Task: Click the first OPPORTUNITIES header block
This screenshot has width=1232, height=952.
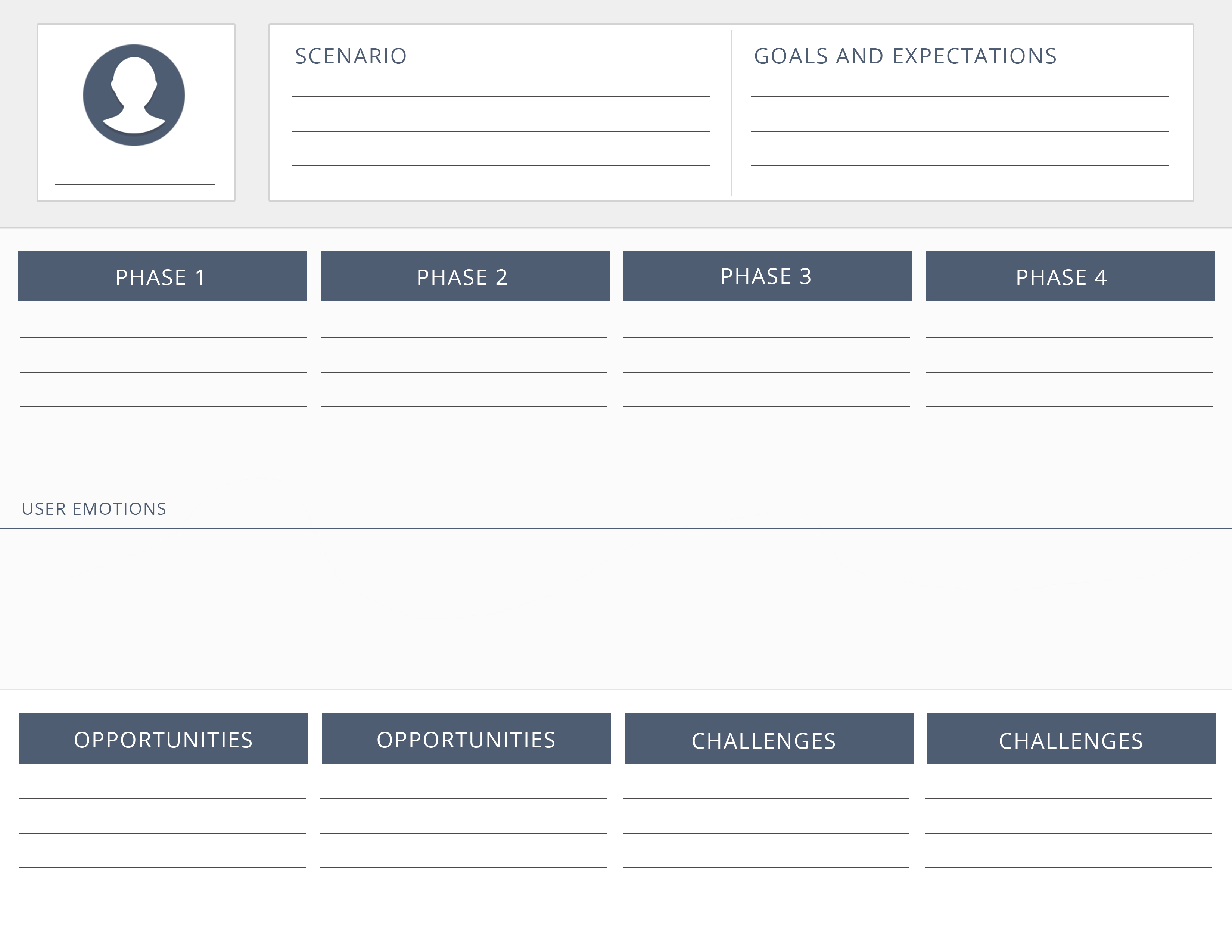Action: pos(163,739)
